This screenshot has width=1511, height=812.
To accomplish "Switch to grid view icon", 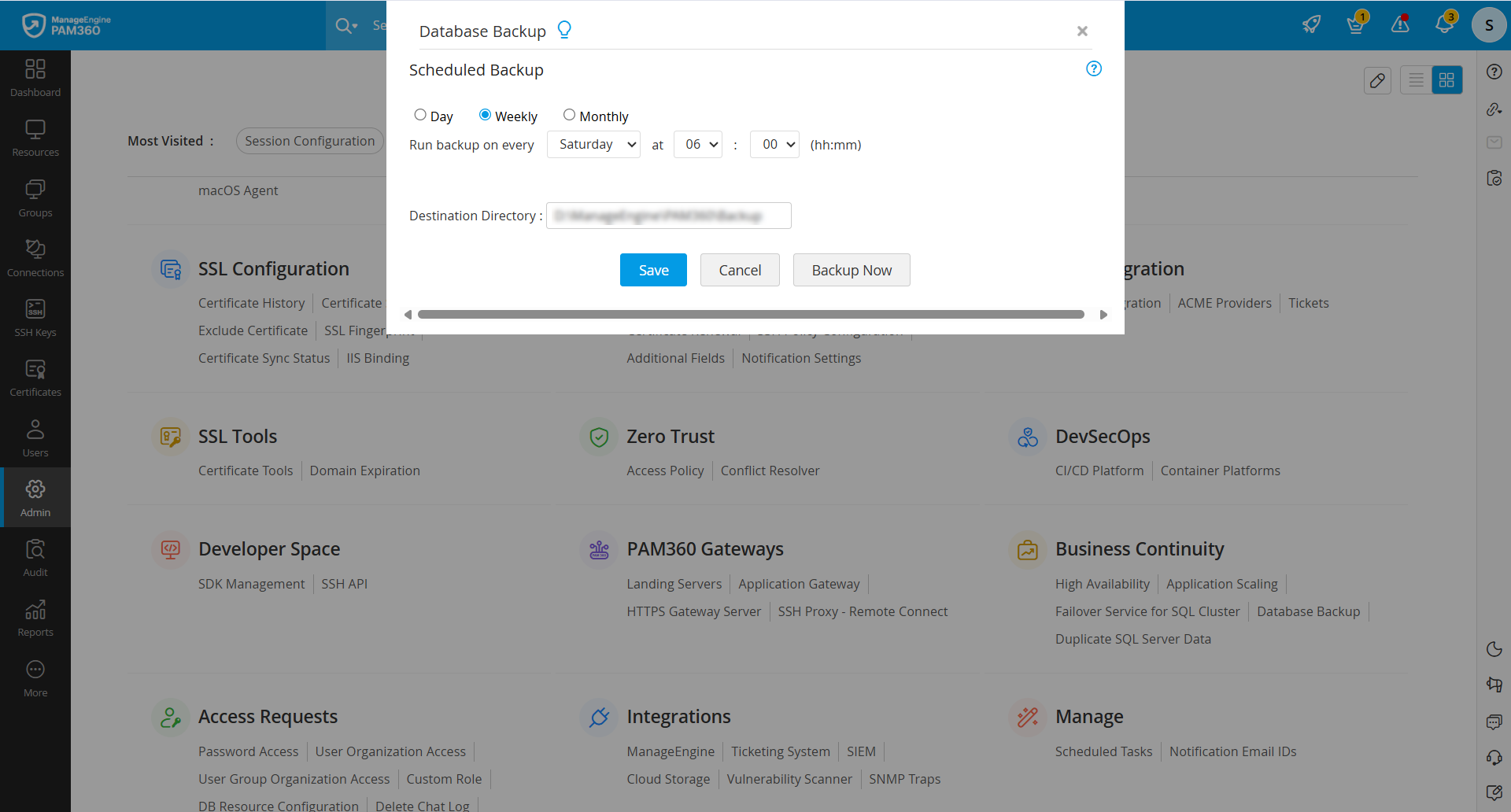I will (1446, 80).
